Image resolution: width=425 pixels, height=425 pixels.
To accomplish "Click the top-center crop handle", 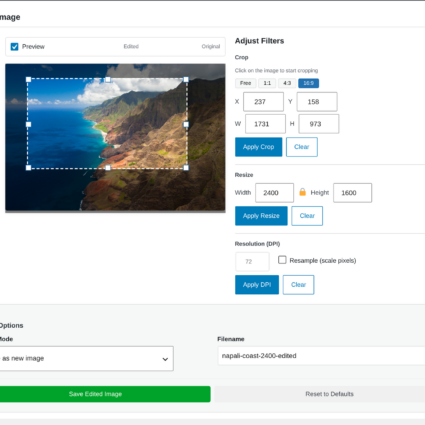I will [108, 79].
